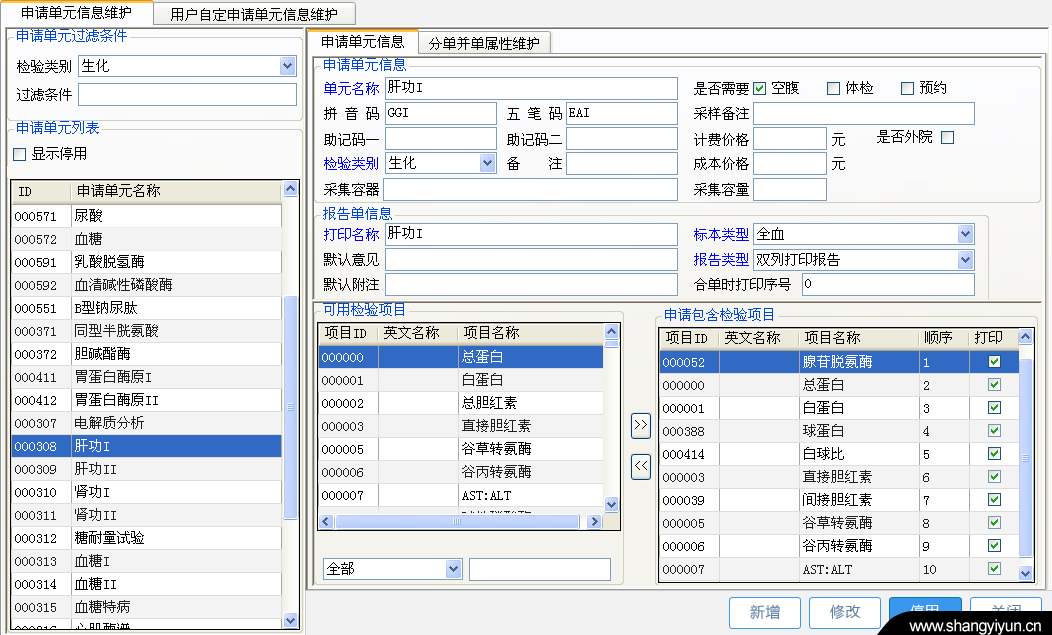Select 白蛋白 row 000001 in available items
The width and height of the screenshot is (1052, 635).
(461, 381)
